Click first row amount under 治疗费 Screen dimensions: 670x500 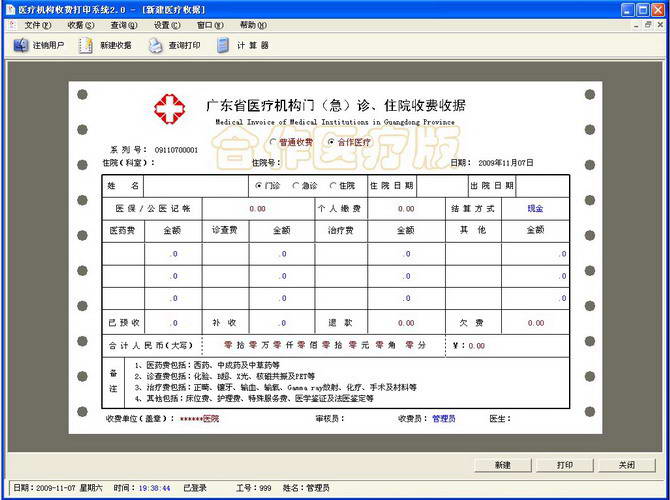click(x=406, y=254)
